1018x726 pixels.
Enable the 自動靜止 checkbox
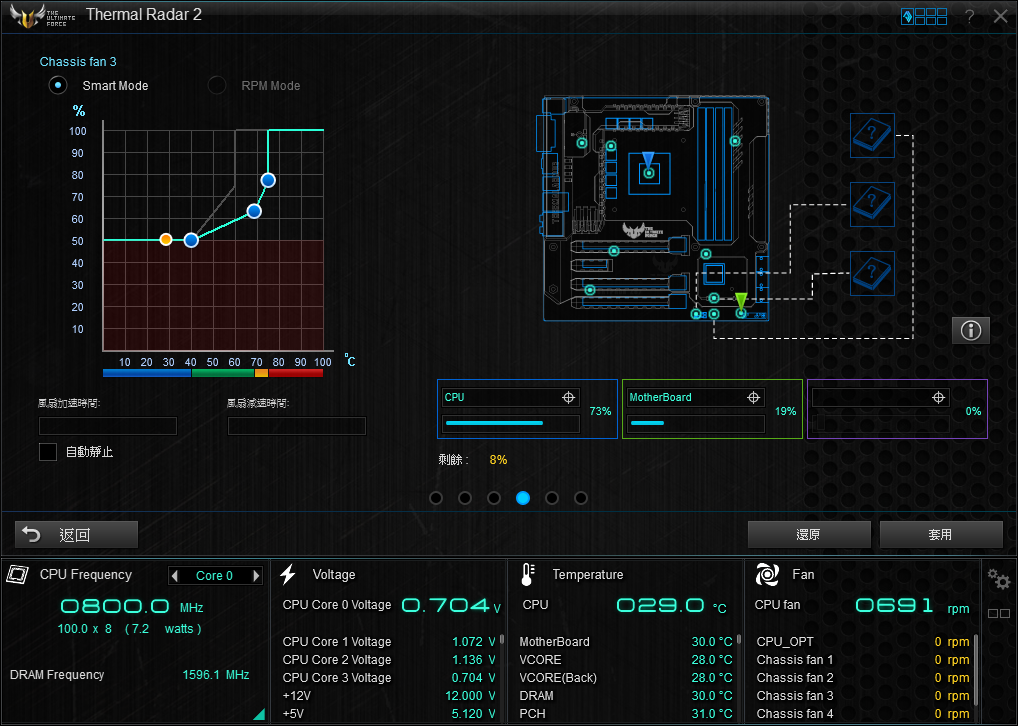(48, 452)
